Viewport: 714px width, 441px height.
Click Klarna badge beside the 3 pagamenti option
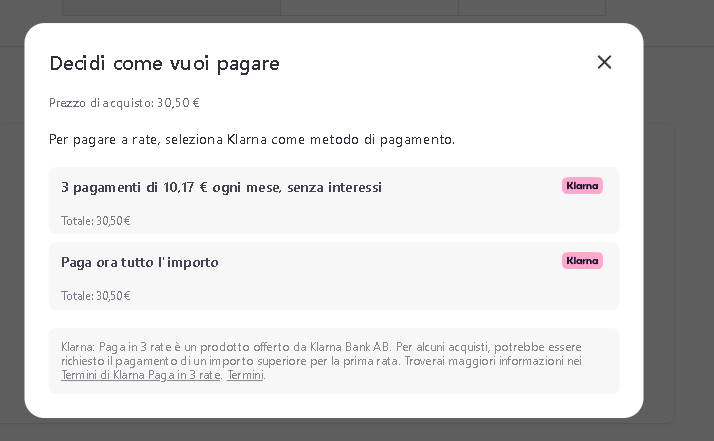point(582,186)
